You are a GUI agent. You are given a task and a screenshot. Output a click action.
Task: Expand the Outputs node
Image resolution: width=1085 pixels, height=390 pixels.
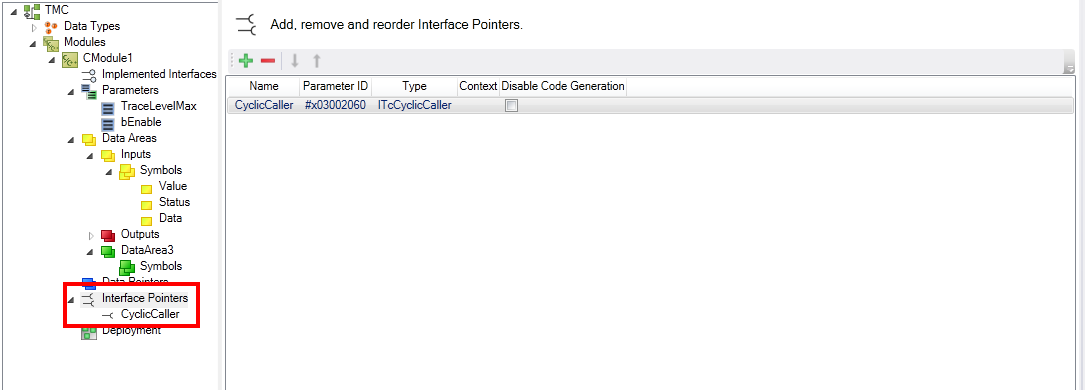(90, 236)
